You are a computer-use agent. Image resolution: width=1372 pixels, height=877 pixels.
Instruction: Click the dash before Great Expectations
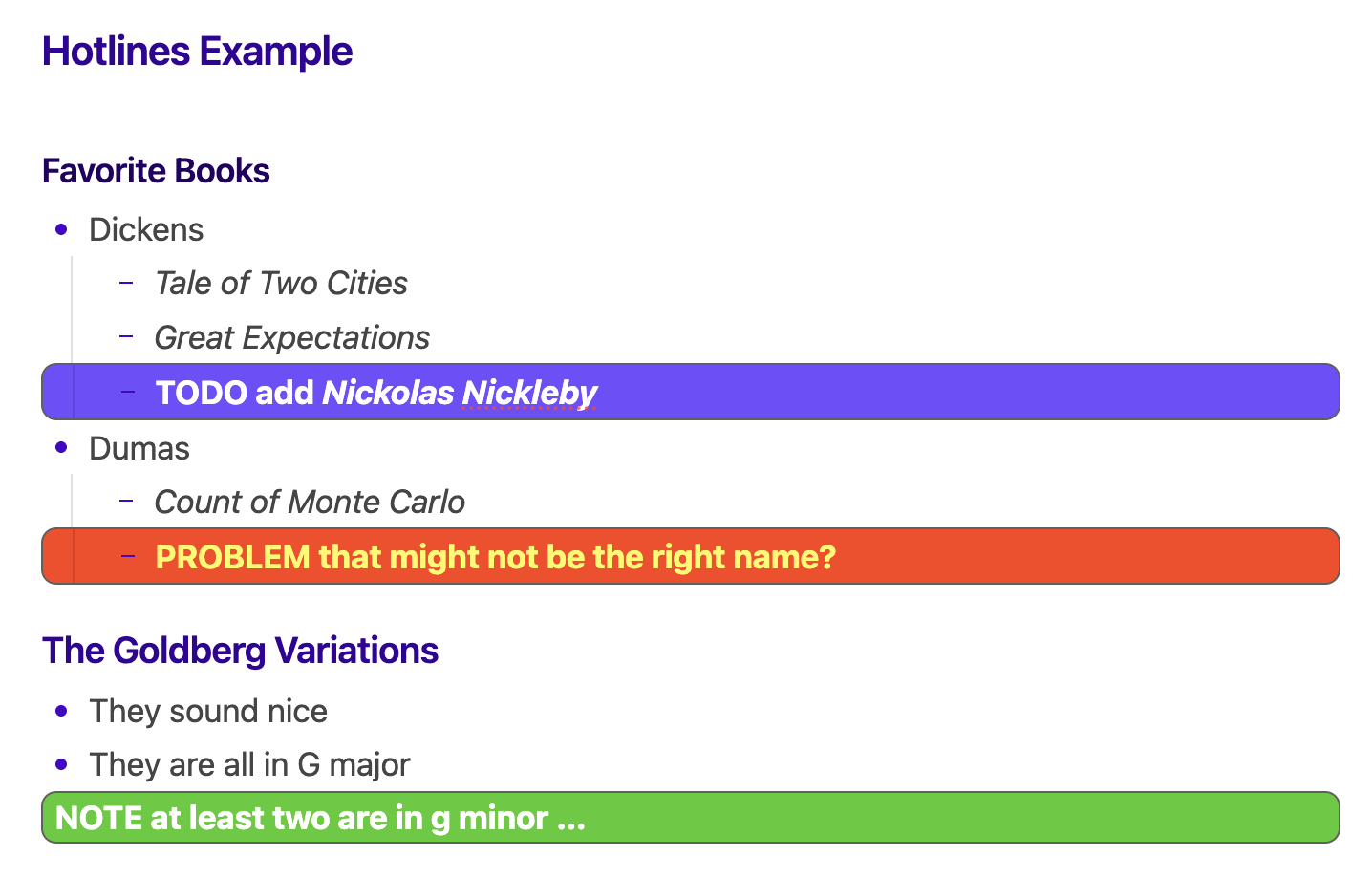[x=126, y=336]
